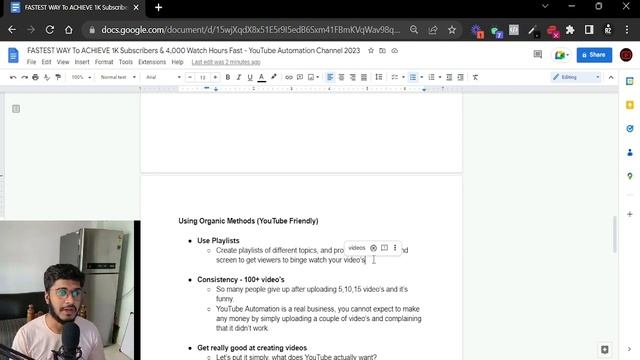The height and width of the screenshot is (360, 640).
Task: Open the highlight color picker
Action: click(273, 77)
